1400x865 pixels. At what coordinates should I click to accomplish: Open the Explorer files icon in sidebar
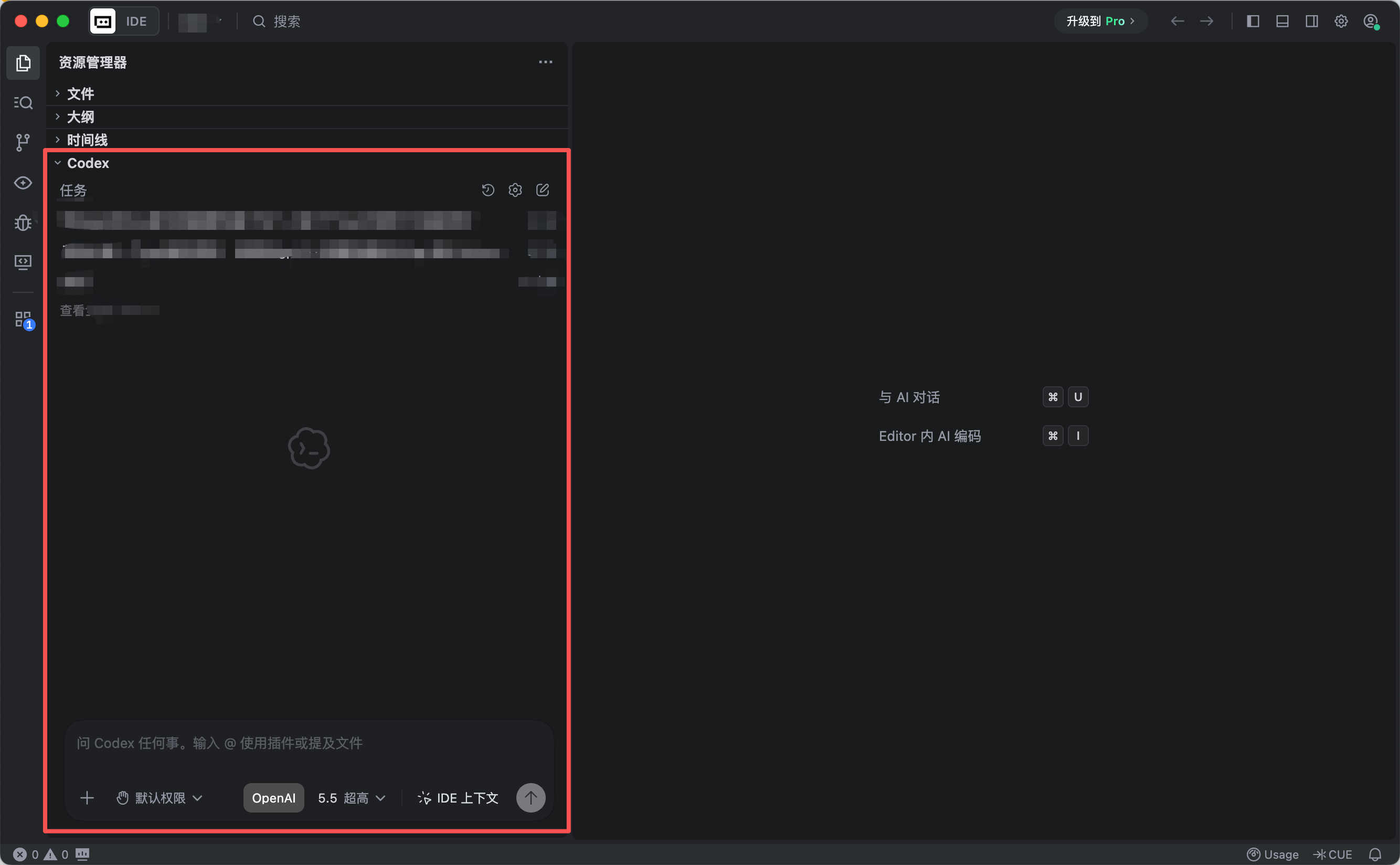pos(23,63)
